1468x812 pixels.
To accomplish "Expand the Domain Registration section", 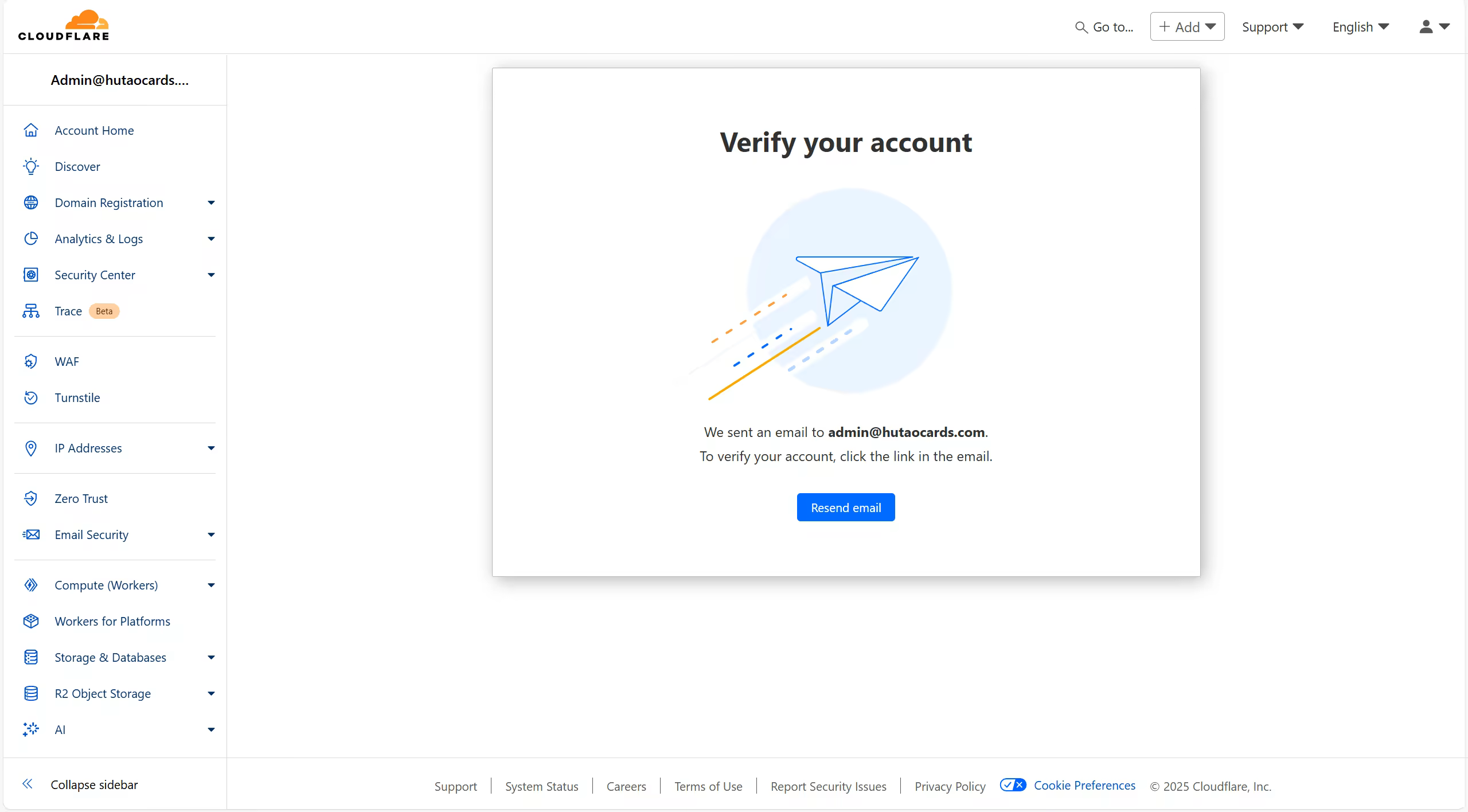I will pos(211,203).
